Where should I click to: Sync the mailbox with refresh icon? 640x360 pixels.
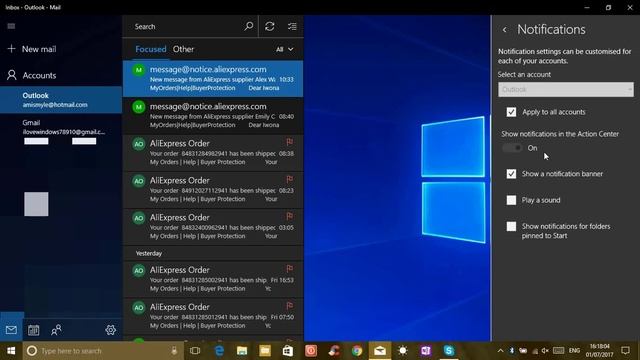click(x=269, y=27)
